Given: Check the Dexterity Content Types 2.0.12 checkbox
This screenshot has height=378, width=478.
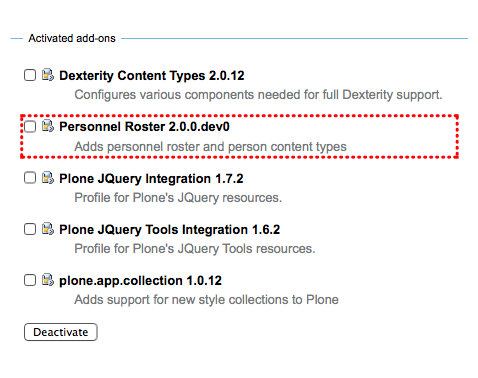Looking at the screenshot, I should [30, 75].
